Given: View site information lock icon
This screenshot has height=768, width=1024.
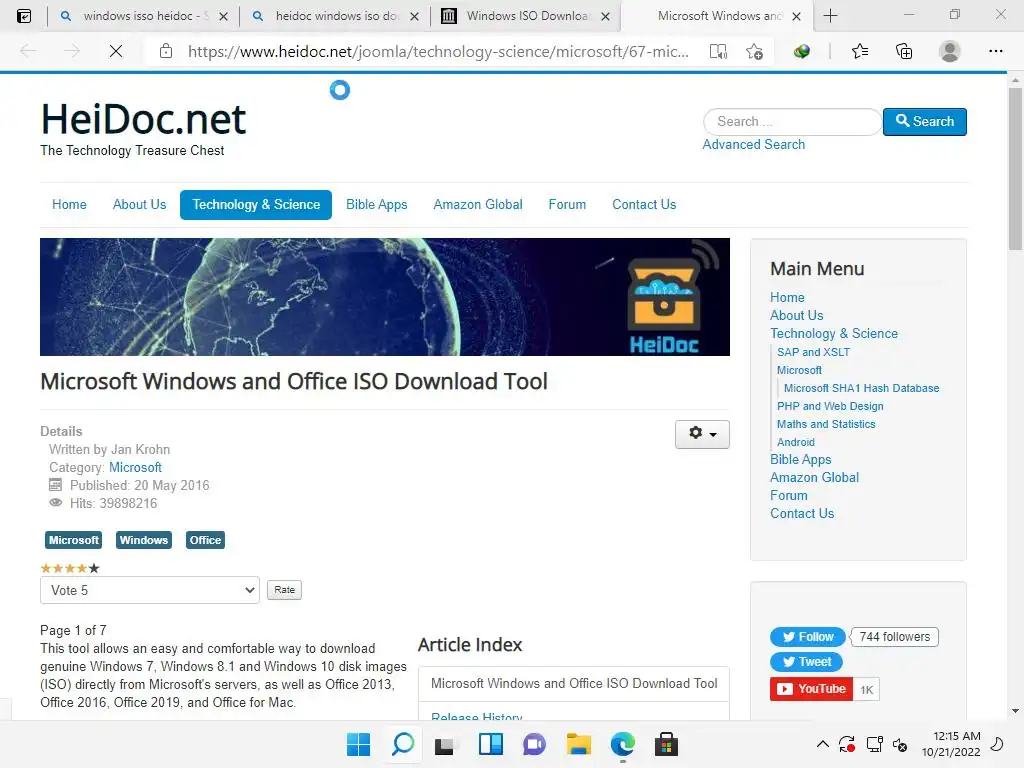Looking at the screenshot, I should 166,51.
